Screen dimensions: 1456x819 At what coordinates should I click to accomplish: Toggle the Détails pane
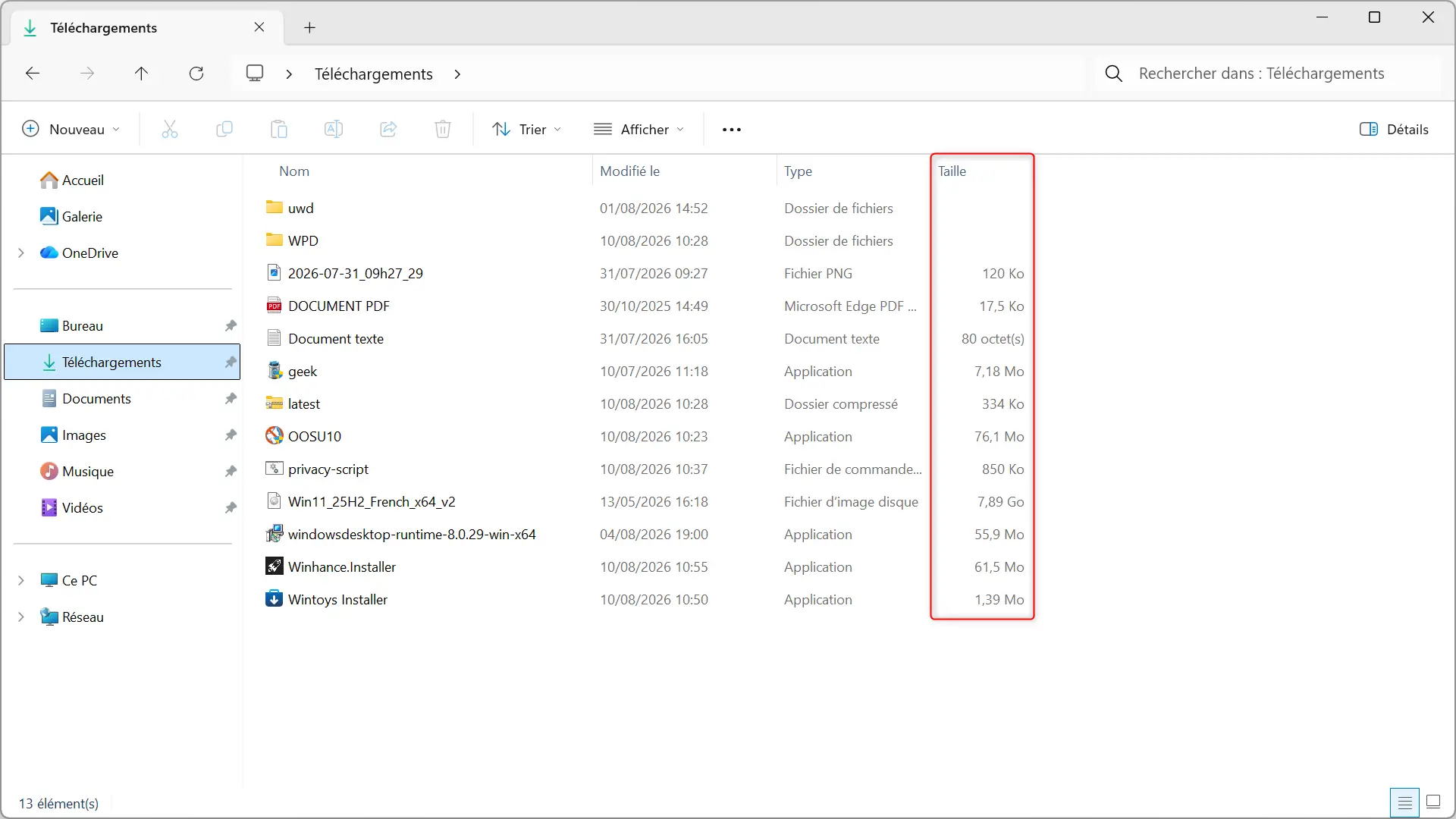tap(1394, 130)
